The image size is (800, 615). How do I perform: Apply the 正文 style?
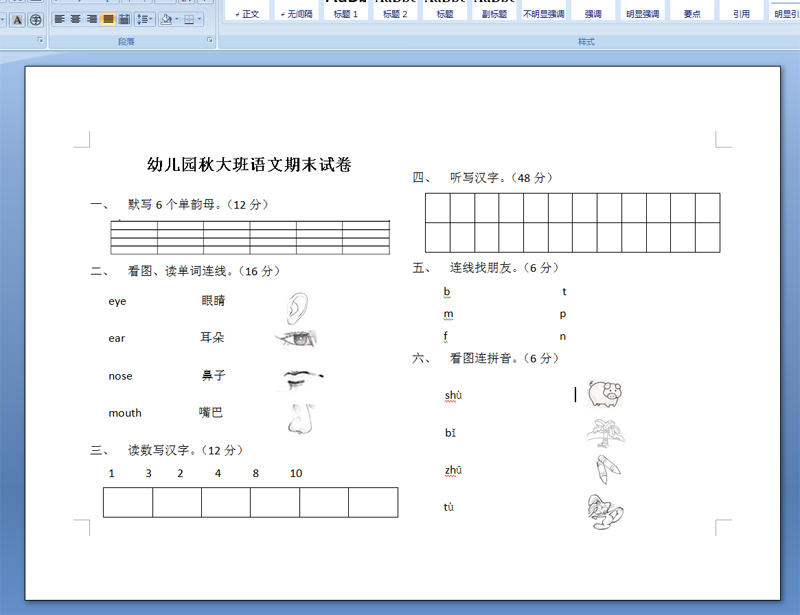(x=247, y=10)
